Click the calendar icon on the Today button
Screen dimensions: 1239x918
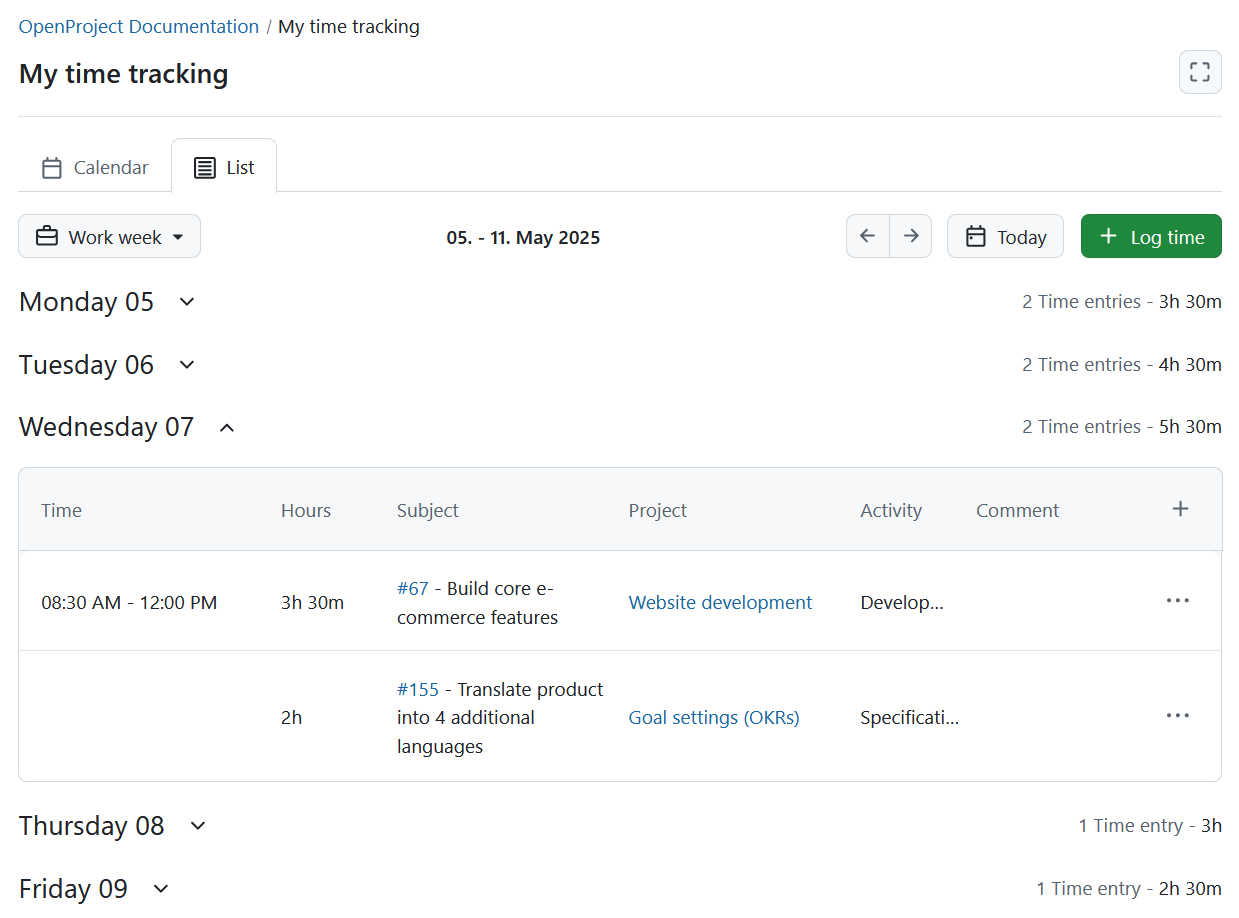tap(976, 236)
